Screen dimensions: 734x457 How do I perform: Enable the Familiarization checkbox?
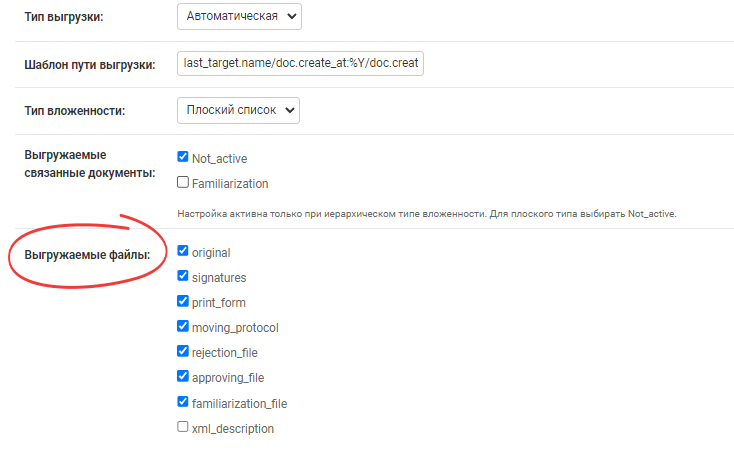183,182
